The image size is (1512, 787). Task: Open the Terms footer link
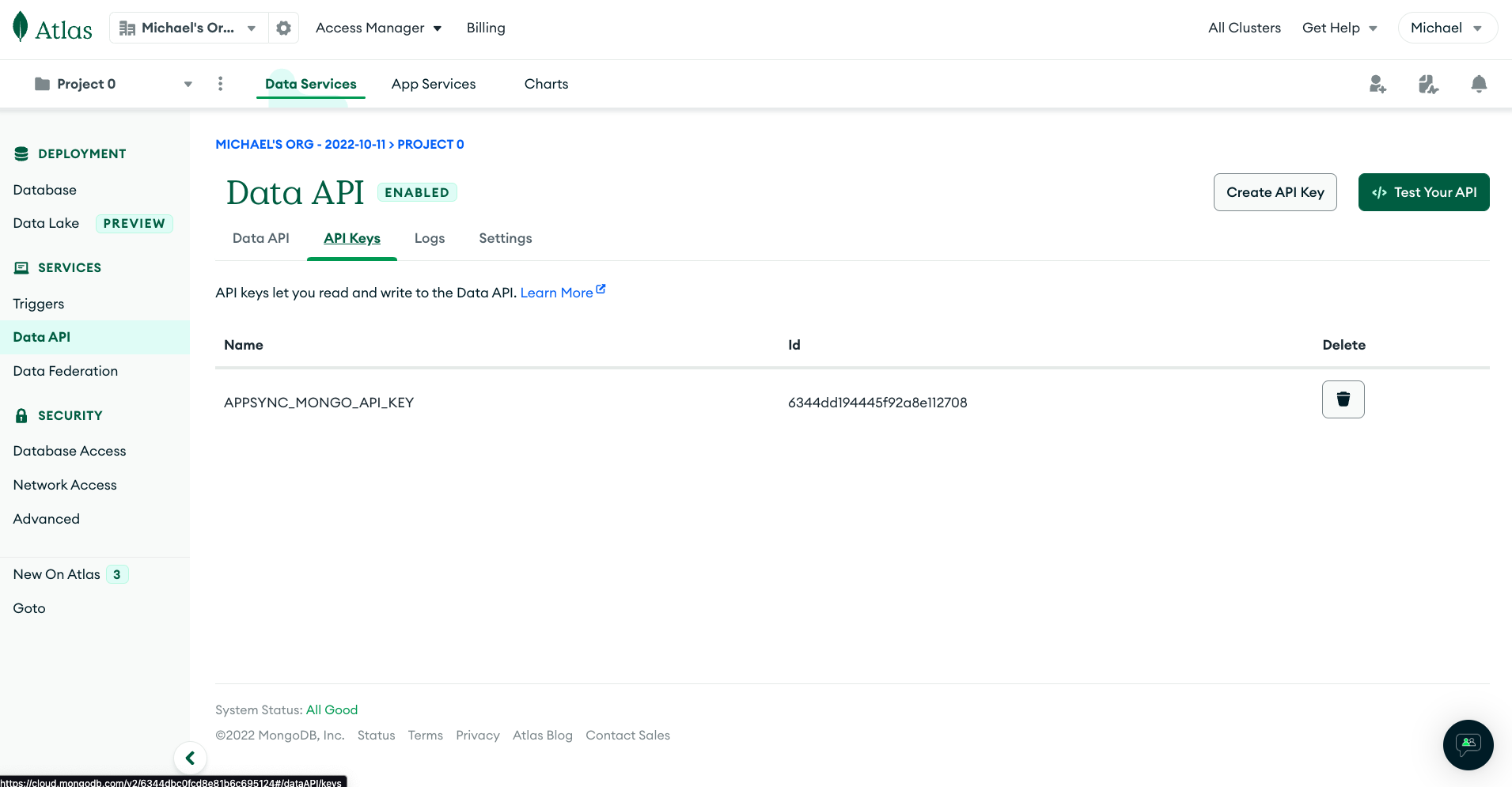tap(426, 736)
